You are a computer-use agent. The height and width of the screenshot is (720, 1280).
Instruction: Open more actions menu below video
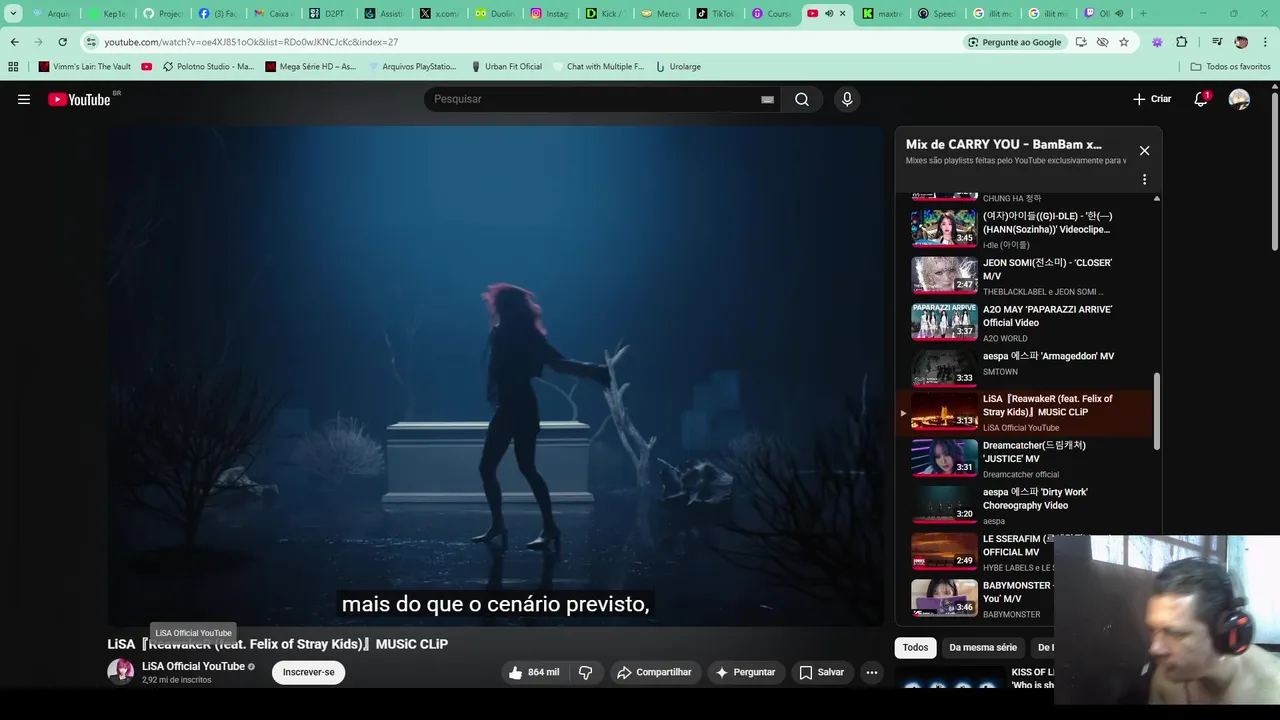[872, 672]
